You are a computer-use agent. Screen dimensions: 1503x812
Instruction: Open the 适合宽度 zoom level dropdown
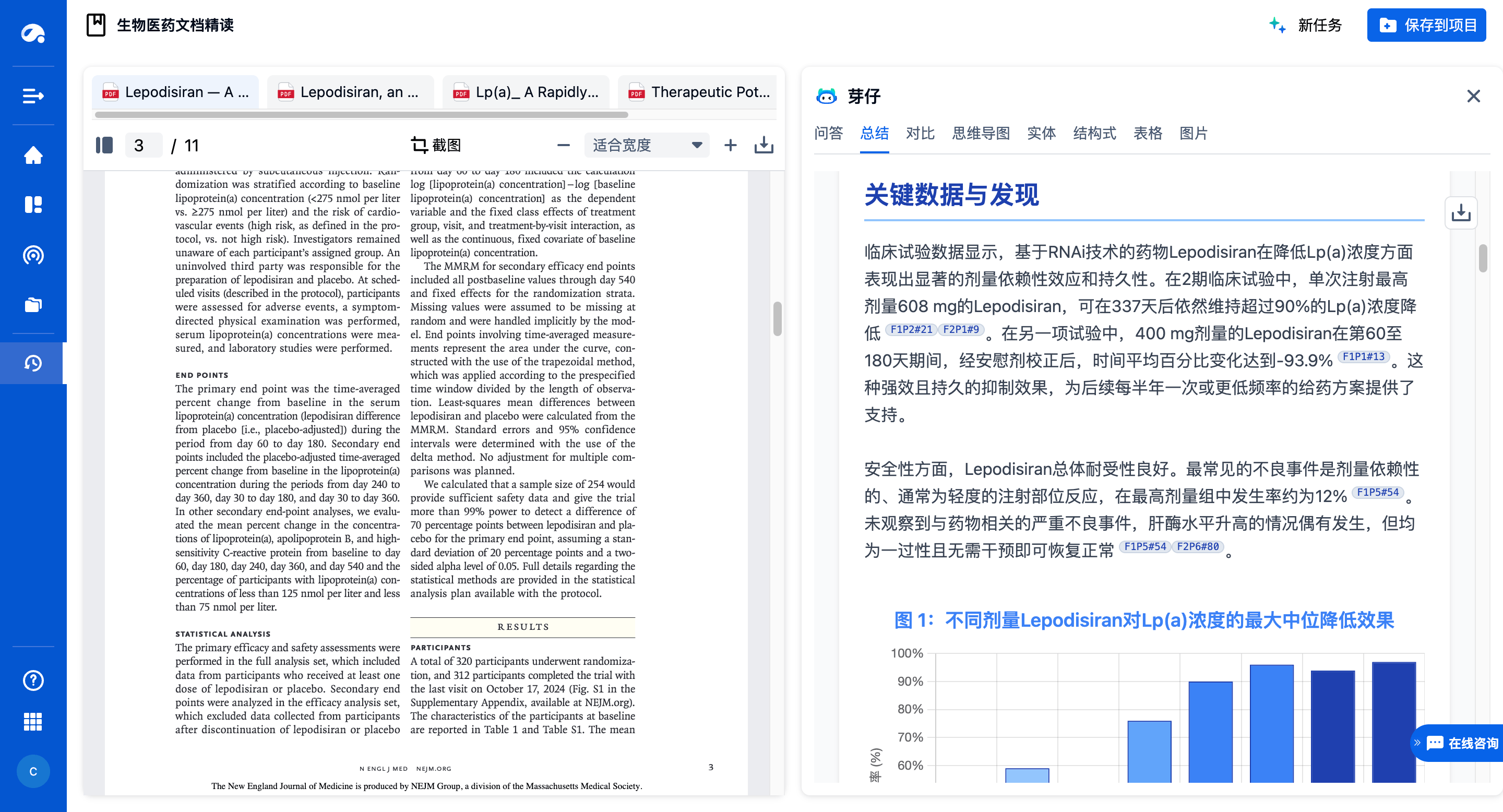pos(646,145)
